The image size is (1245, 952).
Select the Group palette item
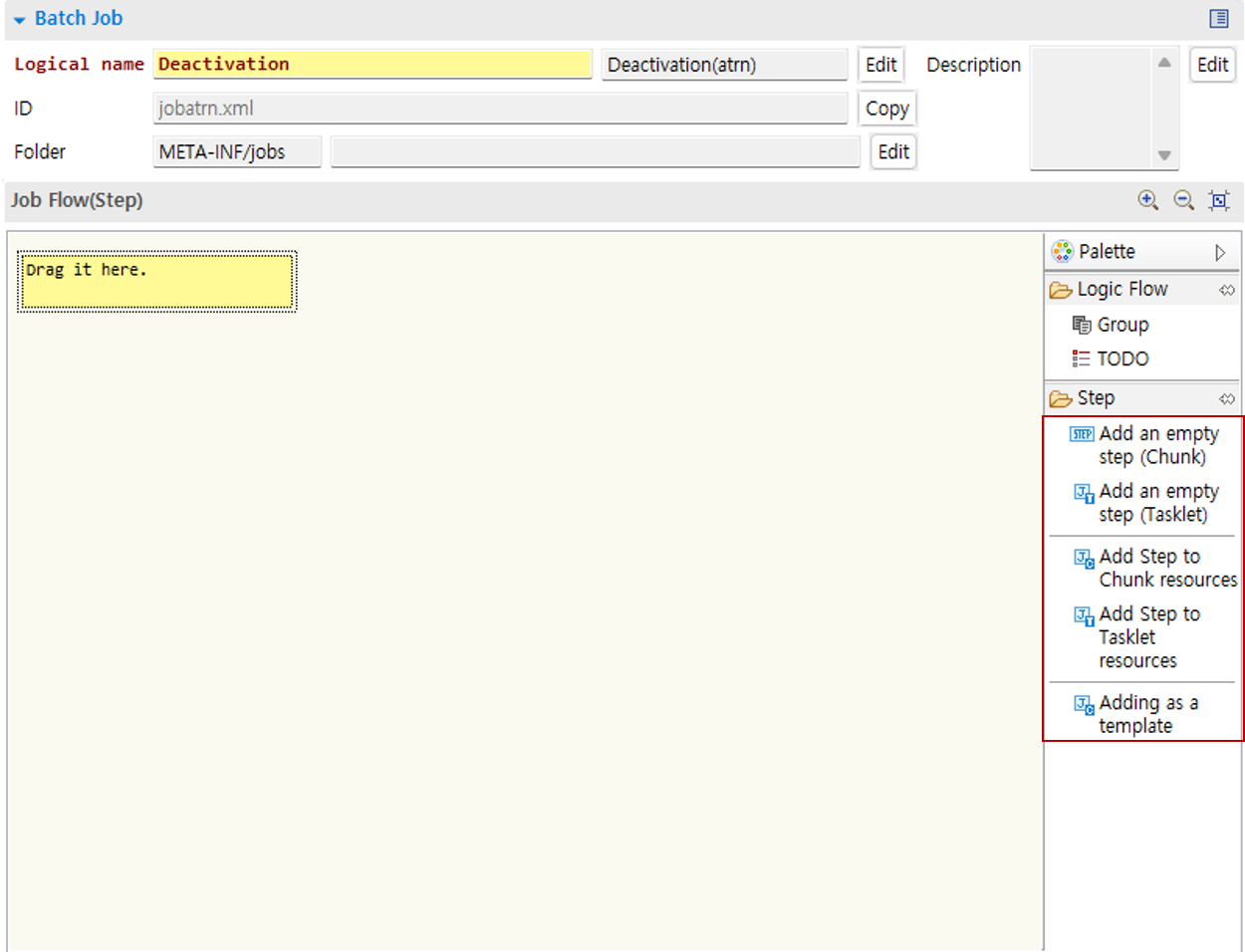tap(1121, 325)
